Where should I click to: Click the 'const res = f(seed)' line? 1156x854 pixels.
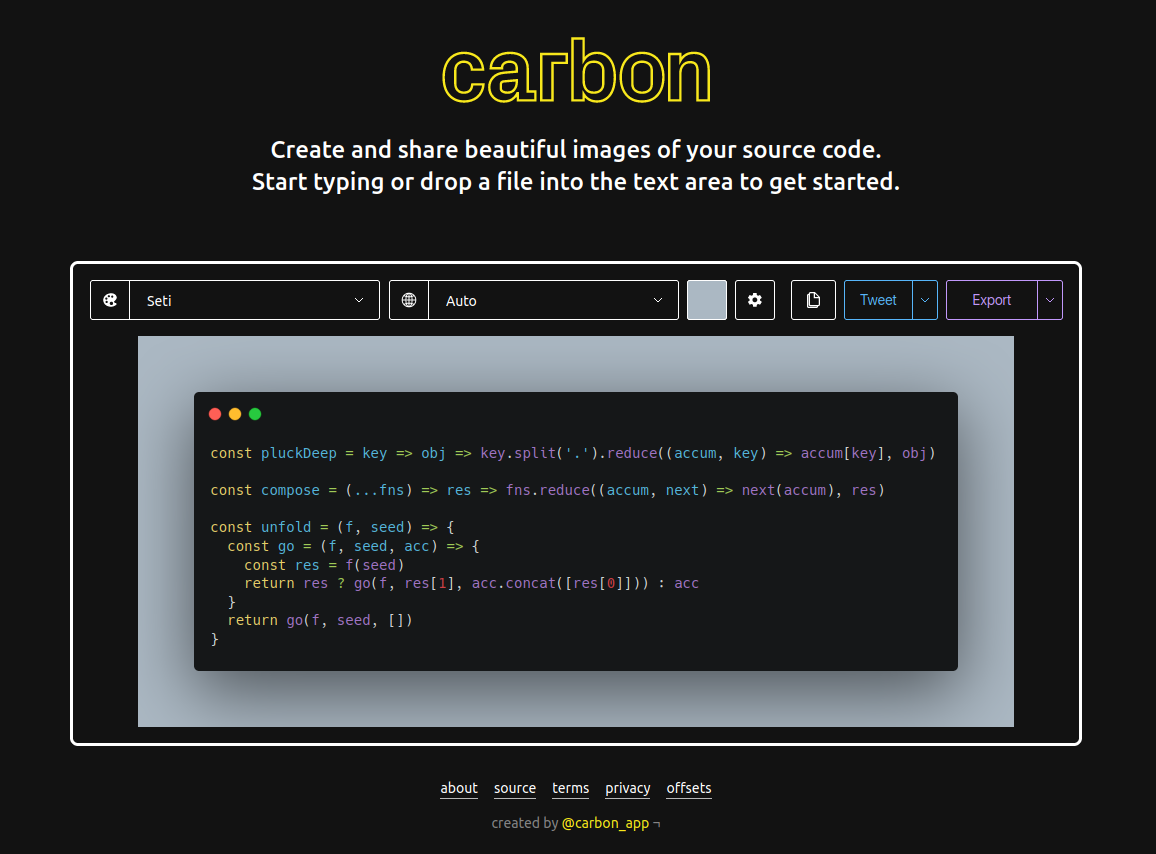click(324, 565)
